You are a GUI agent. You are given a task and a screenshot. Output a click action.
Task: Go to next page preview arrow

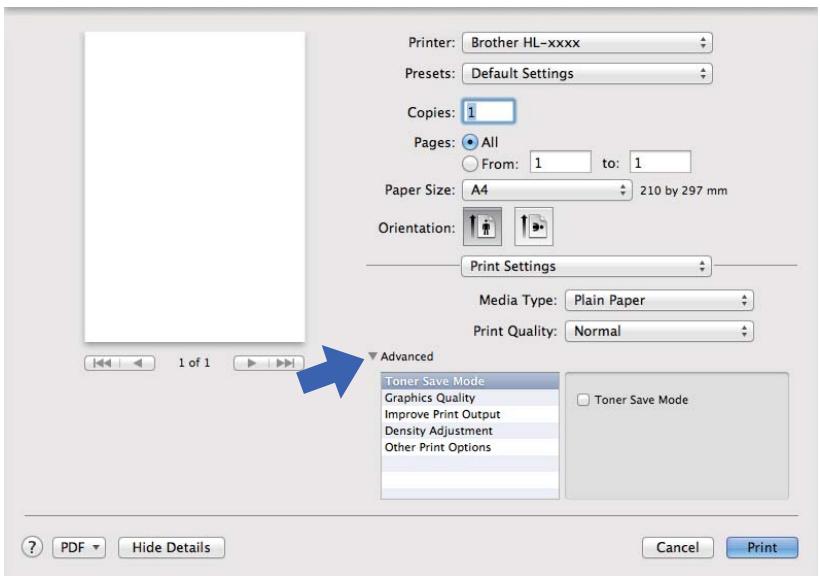click(251, 363)
